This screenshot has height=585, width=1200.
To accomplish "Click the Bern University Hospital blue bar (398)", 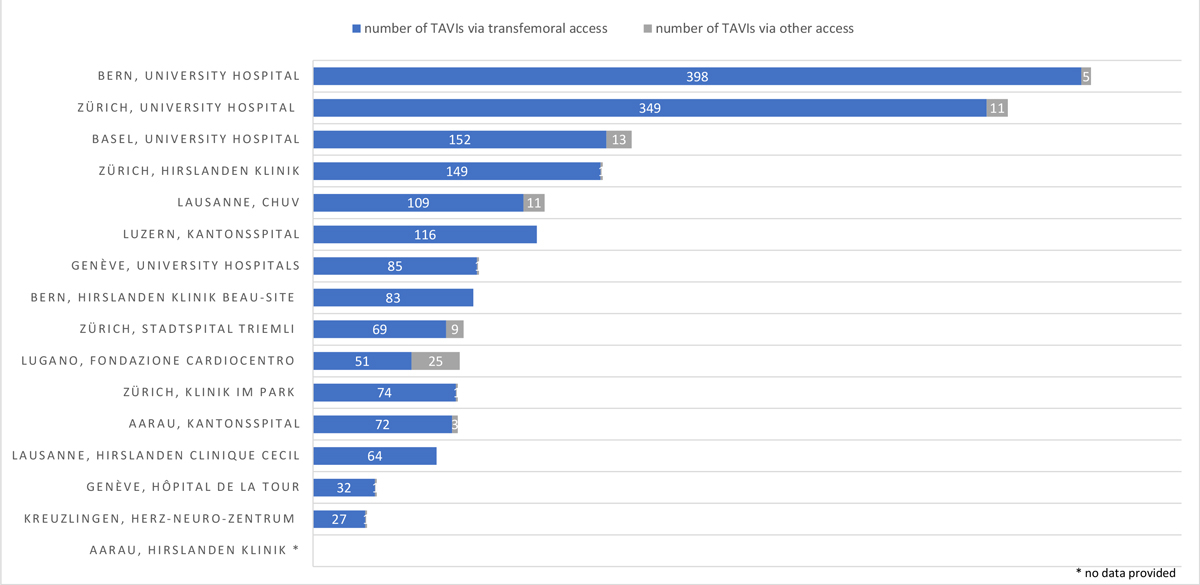I will [x=697, y=77].
